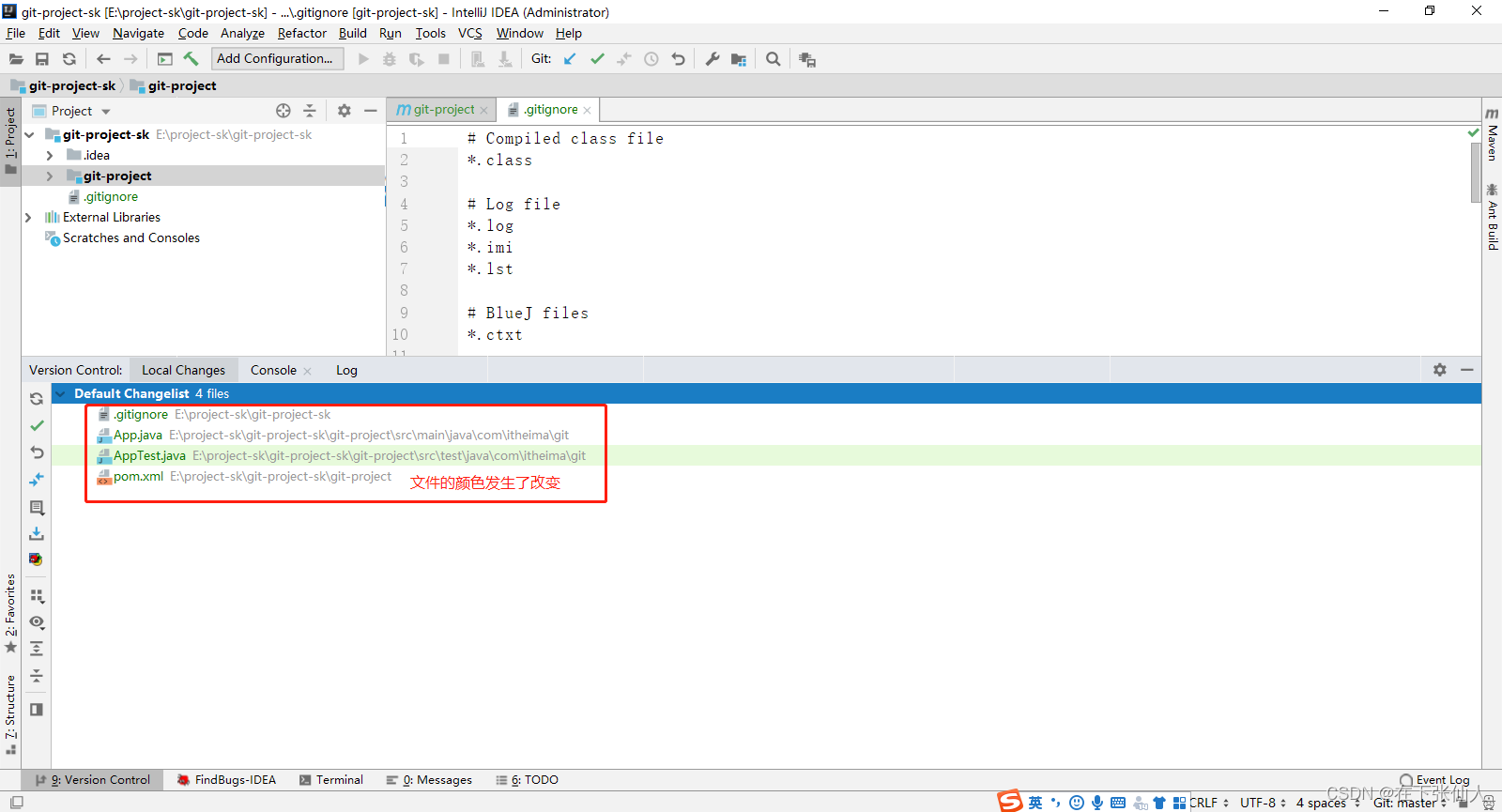The image size is (1502, 812).
Task: Synchronize files via the main toolbar refresh icon
Action: [x=69, y=59]
